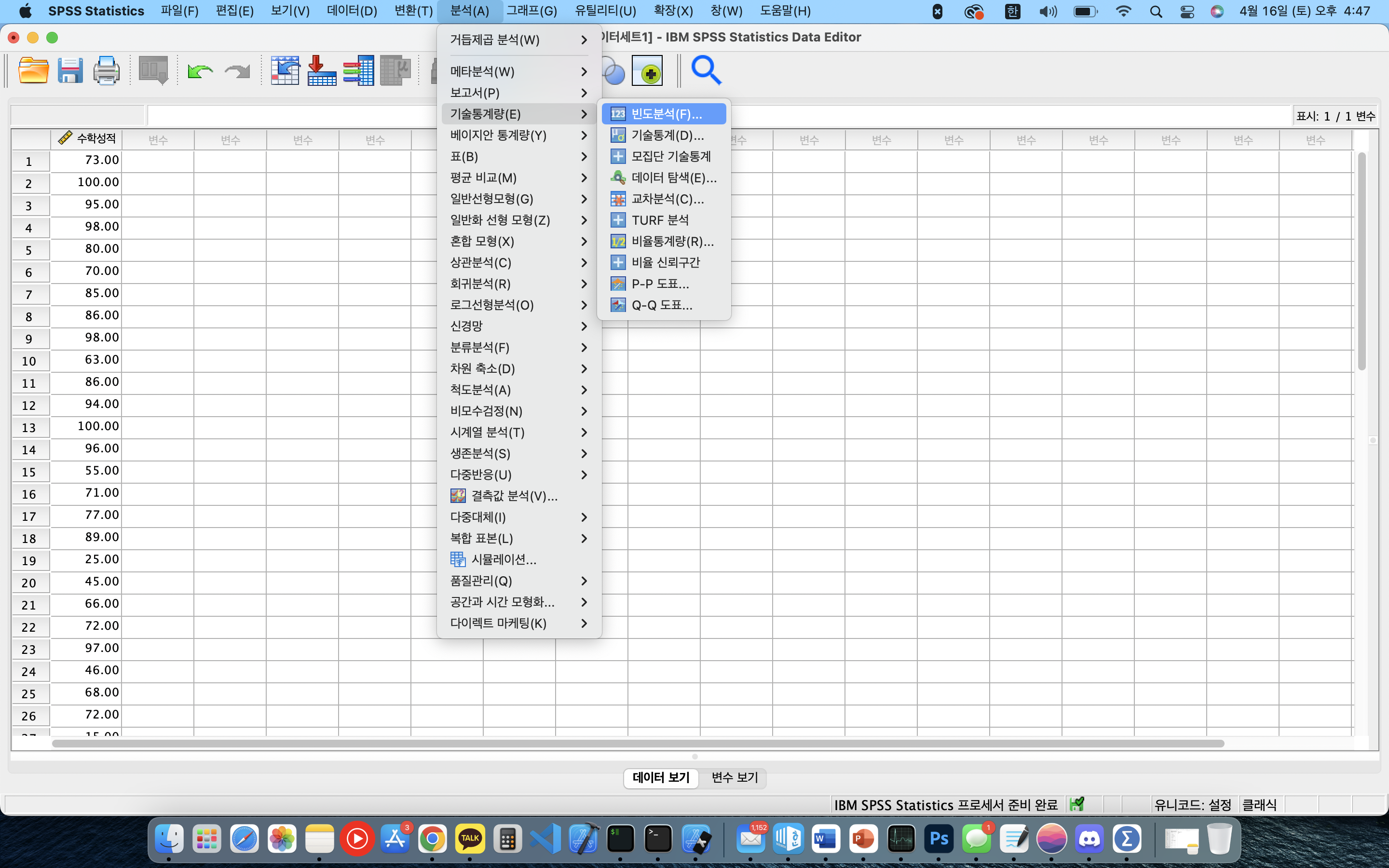This screenshot has width=1389, height=868.
Task: Open 시뮬레이션 menu item
Action: (519, 559)
